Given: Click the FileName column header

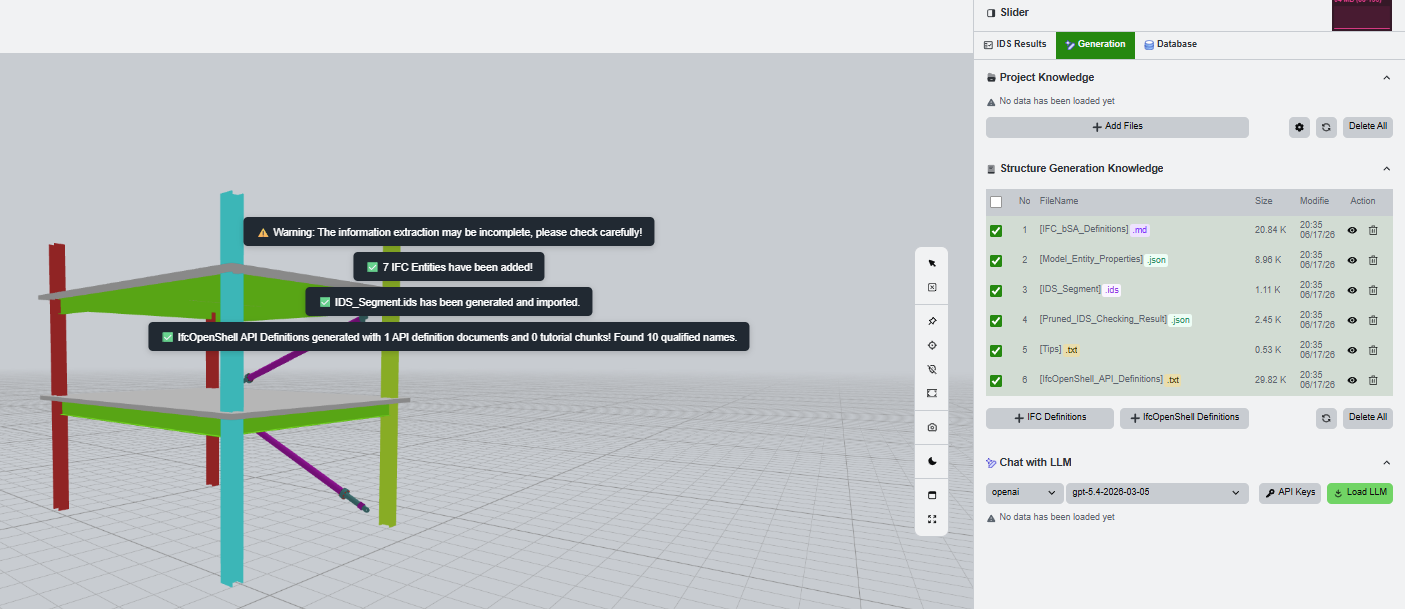Looking at the screenshot, I should (1059, 202).
